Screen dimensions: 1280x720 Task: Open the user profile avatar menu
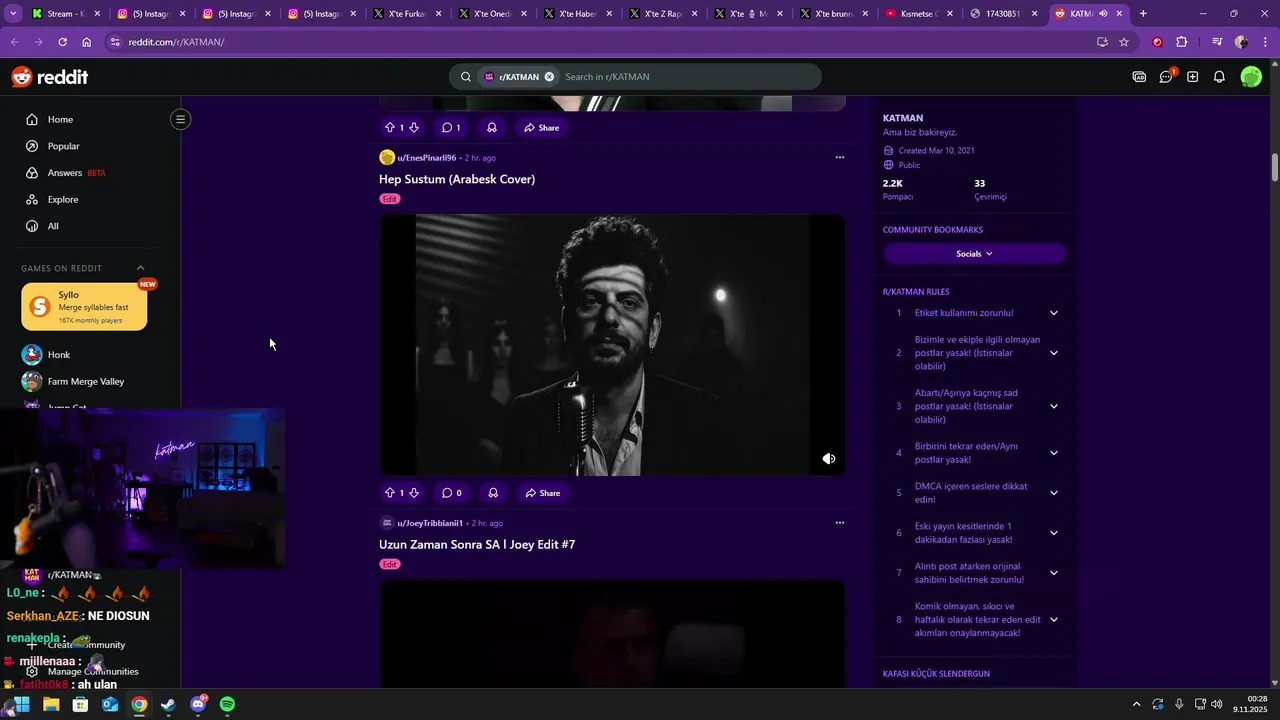click(x=1251, y=77)
